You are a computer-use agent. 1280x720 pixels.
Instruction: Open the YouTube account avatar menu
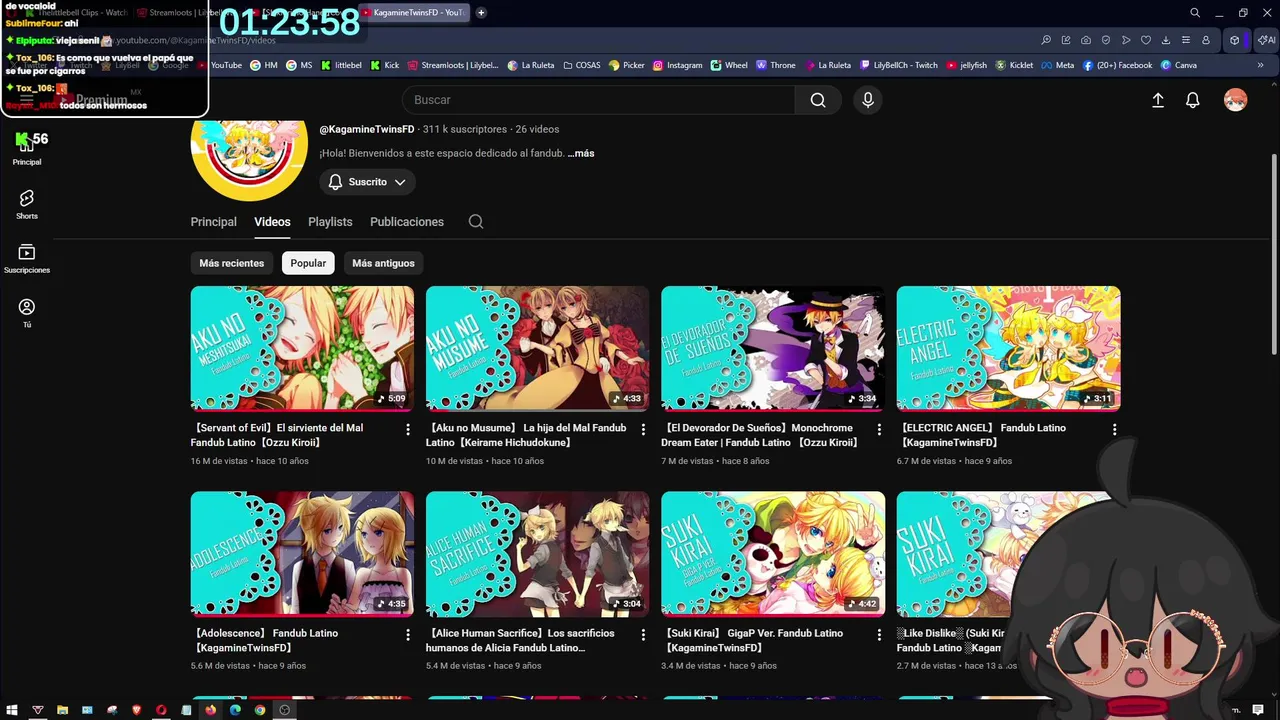[x=1236, y=101]
